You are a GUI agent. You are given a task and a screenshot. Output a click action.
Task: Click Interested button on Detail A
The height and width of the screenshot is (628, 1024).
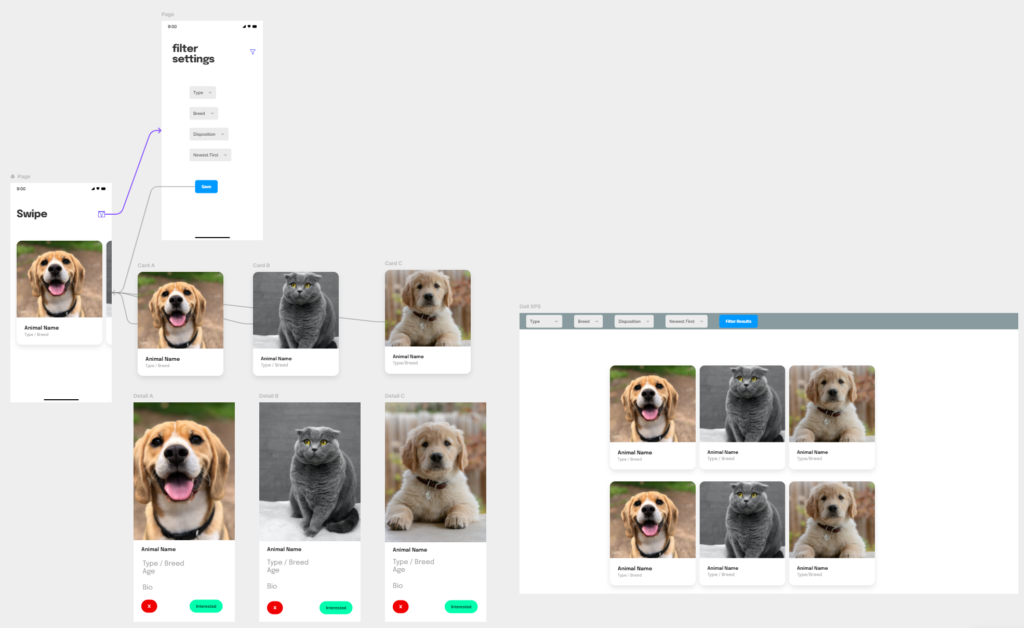click(x=206, y=606)
